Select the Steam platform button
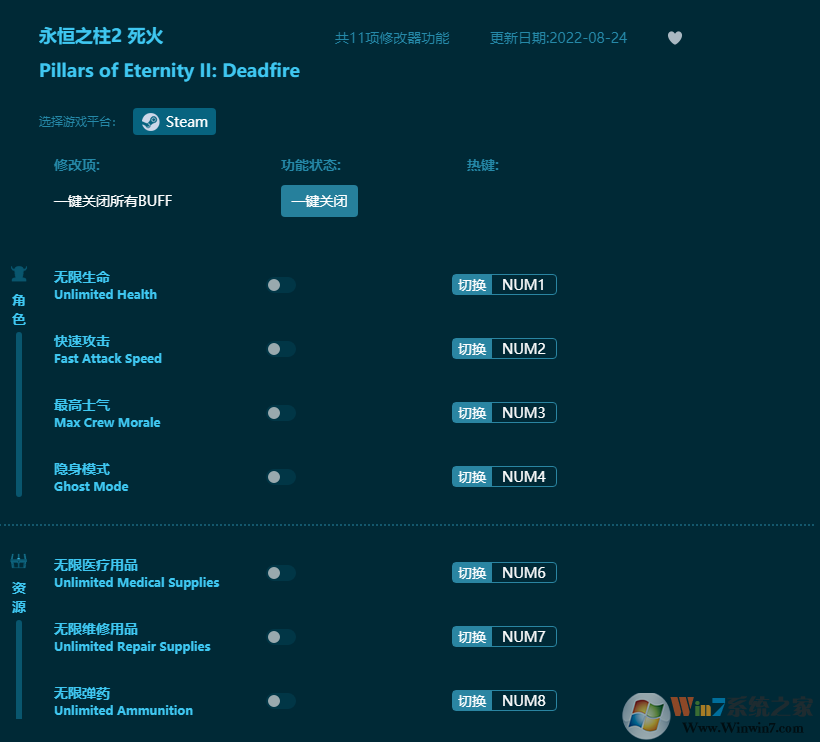Viewport: 820px width, 742px height. pyautogui.click(x=175, y=122)
